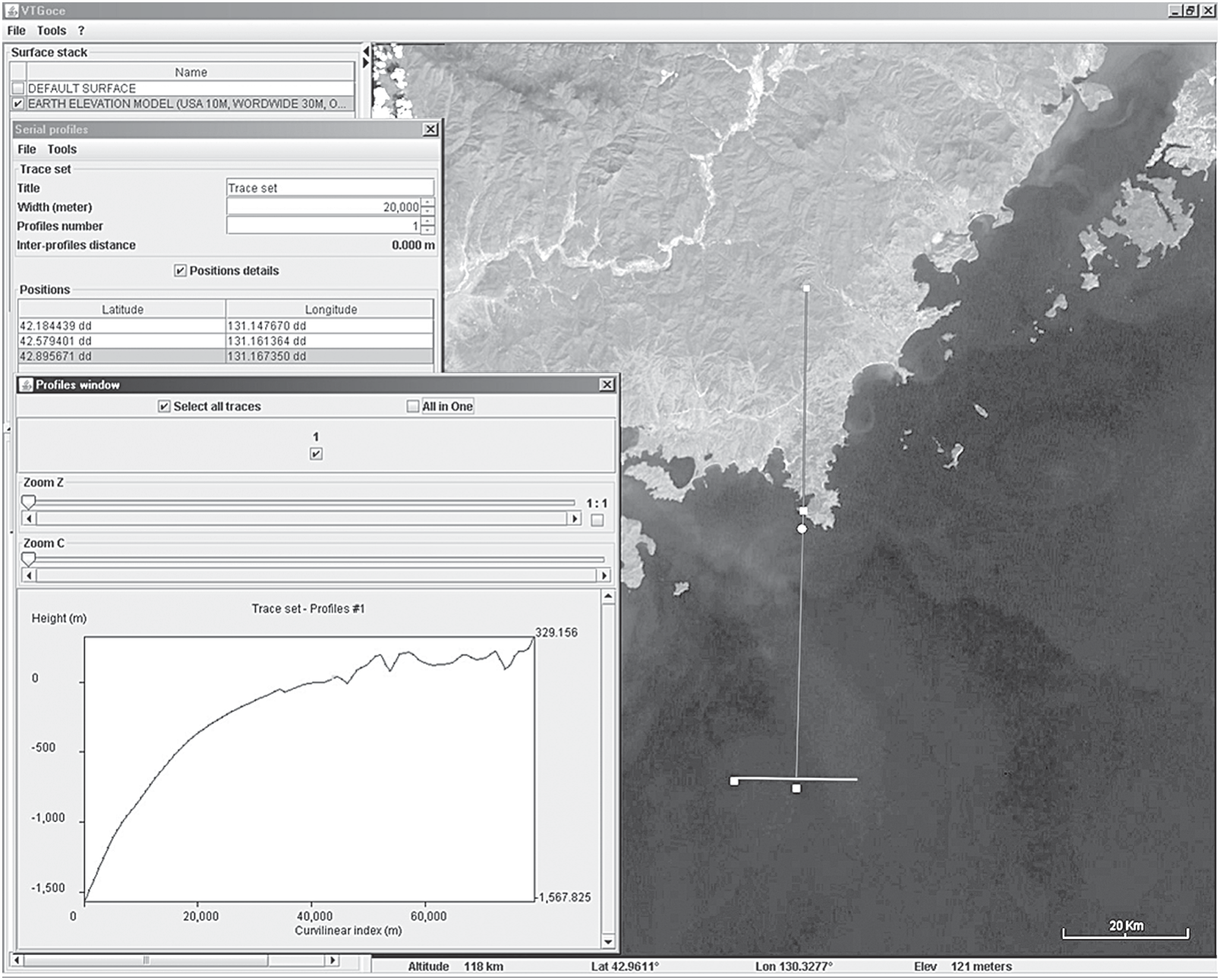Toggle the Select all traces checkbox
The image size is (1220, 980).
click(164, 407)
